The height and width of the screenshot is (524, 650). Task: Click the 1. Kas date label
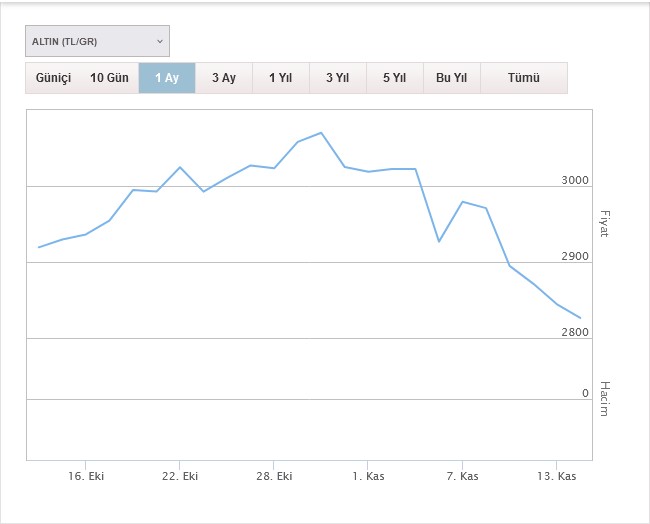(x=368, y=476)
